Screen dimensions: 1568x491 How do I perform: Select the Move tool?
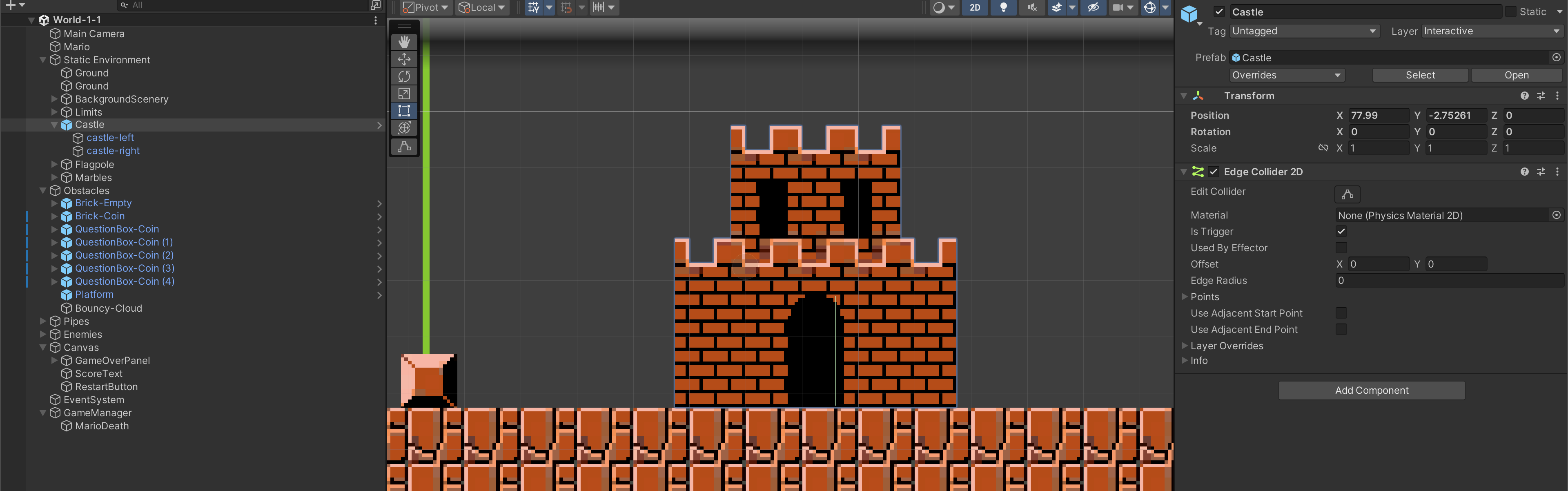click(404, 59)
